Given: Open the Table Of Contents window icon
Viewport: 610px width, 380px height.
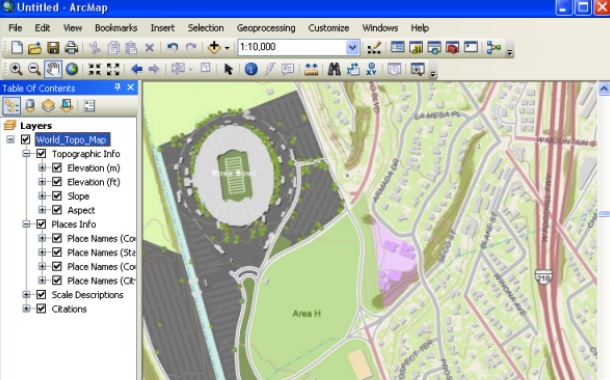Looking at the screenshot, I should point(398,47).
